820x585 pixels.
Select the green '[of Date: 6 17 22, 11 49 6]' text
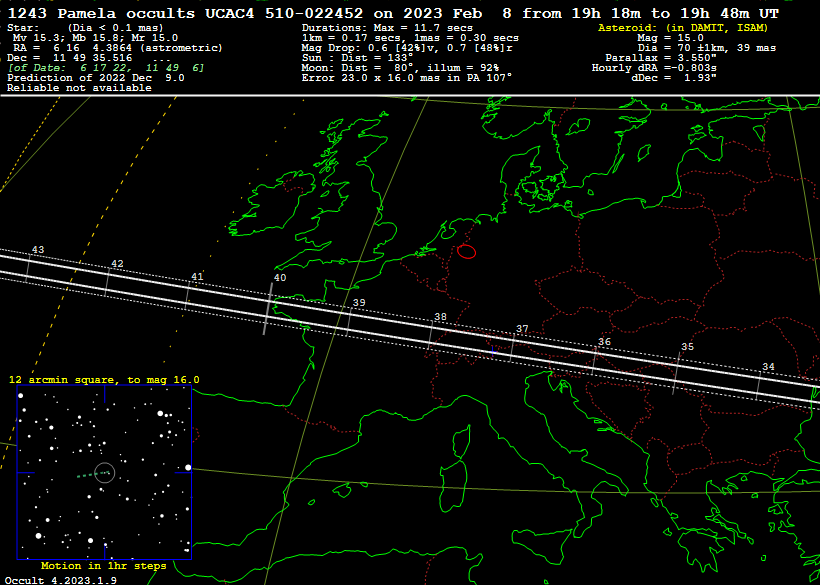(x=106, y=67)
